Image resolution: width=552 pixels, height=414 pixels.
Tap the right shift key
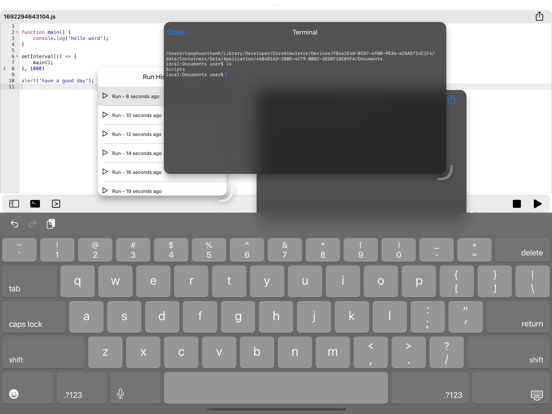[x=509, y=352]
